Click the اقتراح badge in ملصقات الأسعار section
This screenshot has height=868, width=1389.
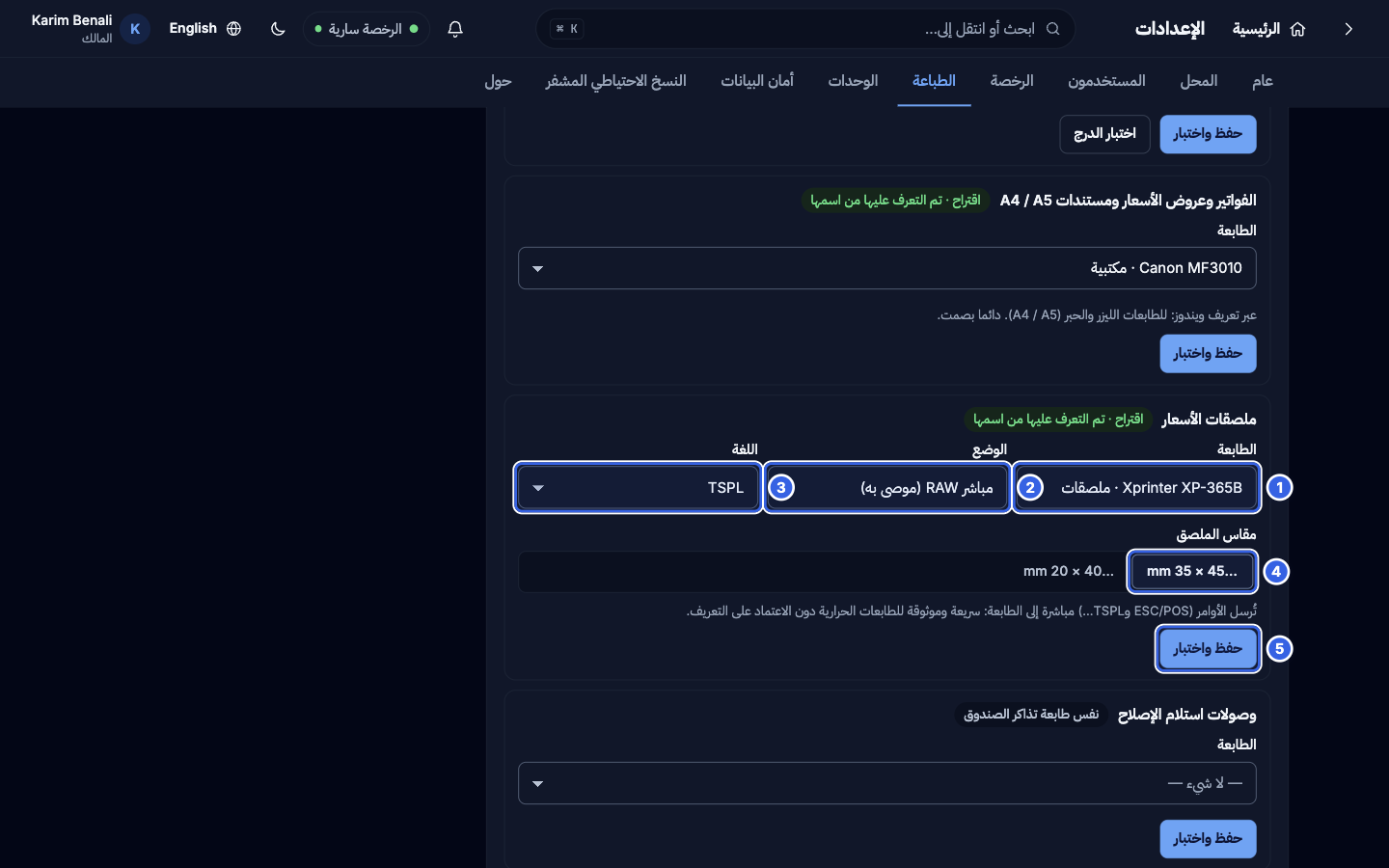click(x=1058, y=420)
